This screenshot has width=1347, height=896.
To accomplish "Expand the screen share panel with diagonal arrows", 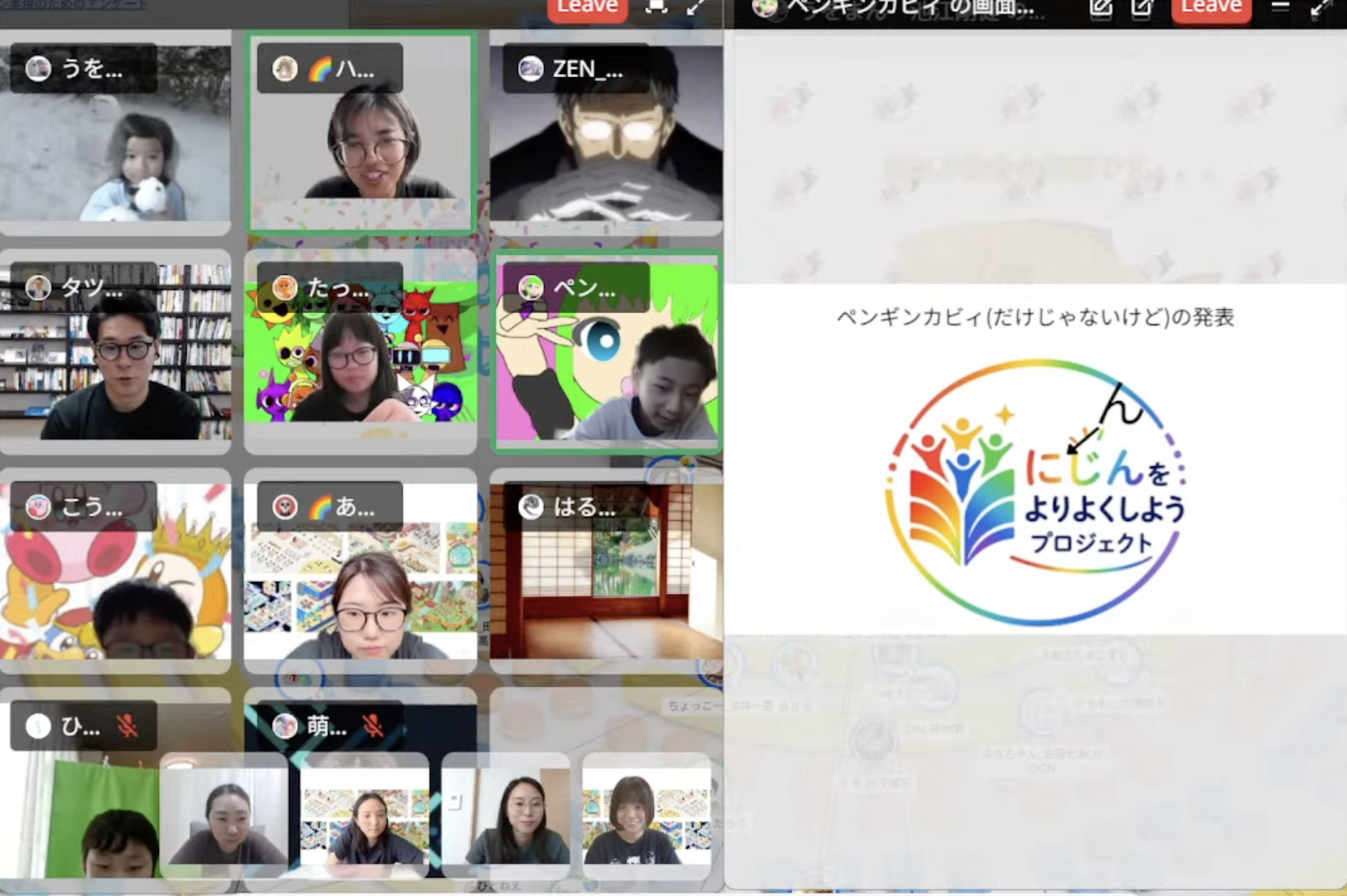I will [1321, 7].
